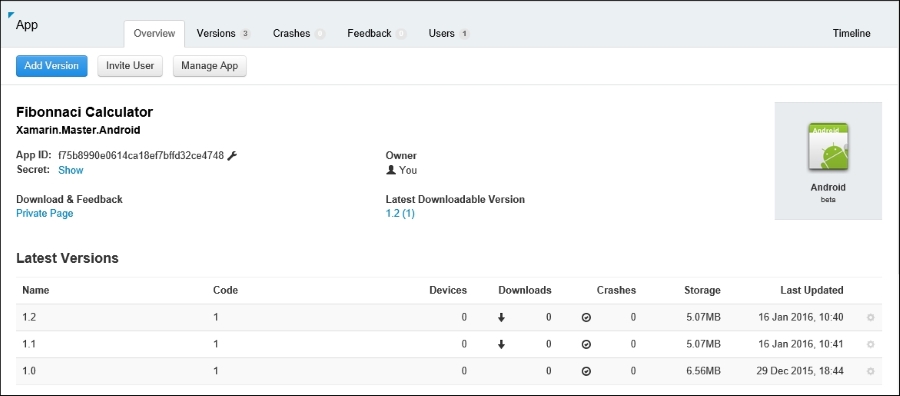
Task: Click the wrench icon beside App ID
Action: (x=232, y=156)
